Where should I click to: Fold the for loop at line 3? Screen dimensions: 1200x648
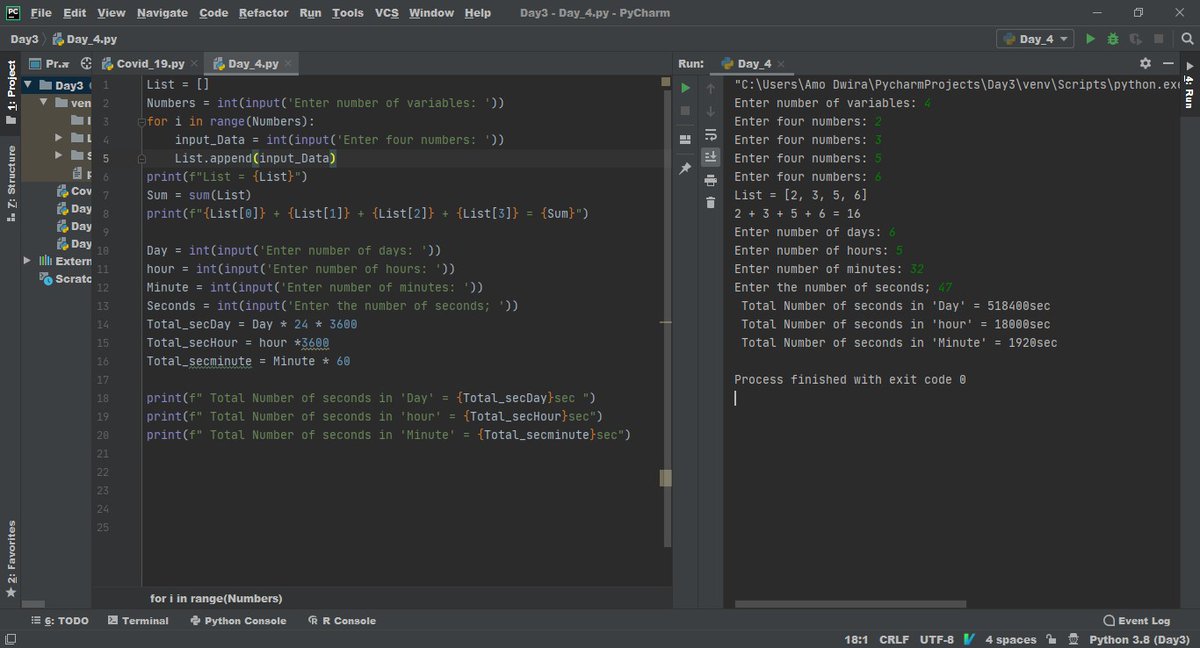[x=141, y=121]
